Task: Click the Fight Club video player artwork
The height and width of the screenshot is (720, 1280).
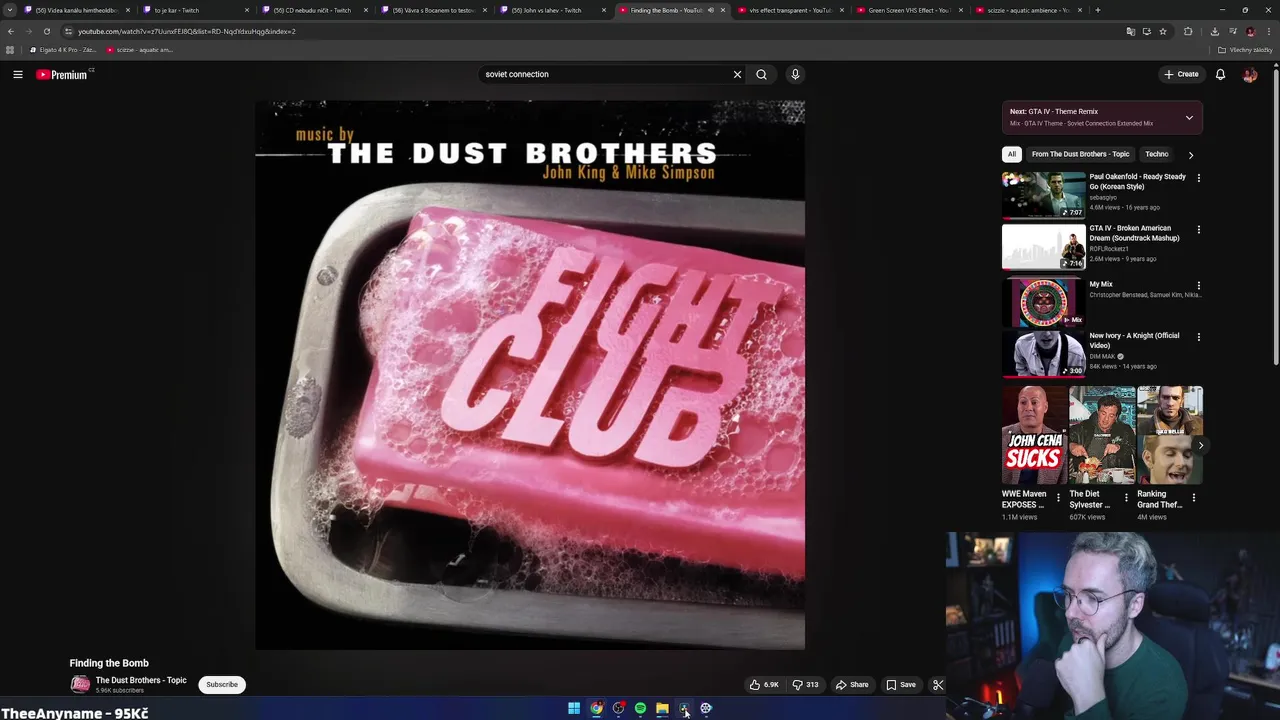Action: tap(530, 375)
